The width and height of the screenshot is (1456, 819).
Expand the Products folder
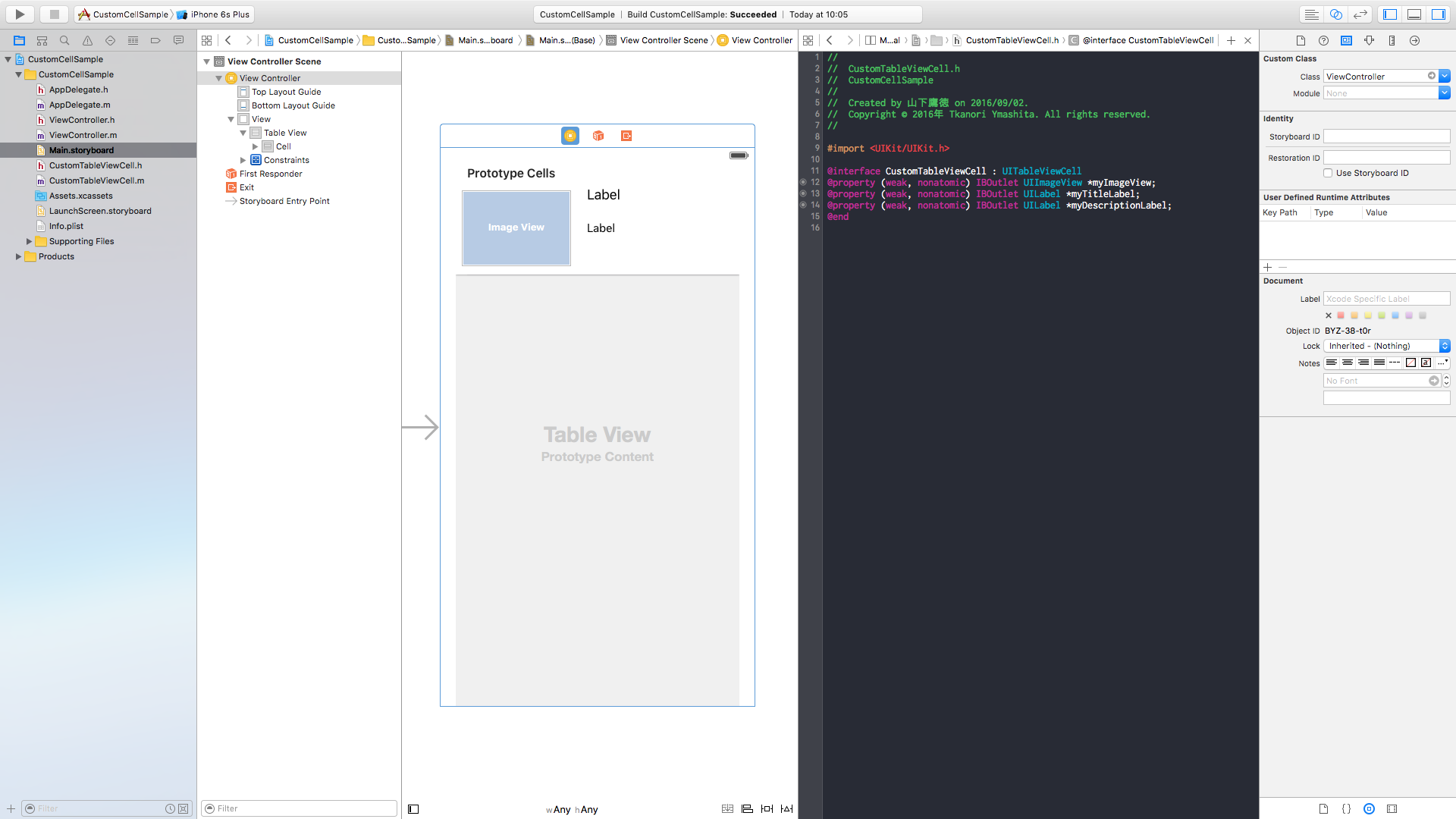(x=18, y=256)
